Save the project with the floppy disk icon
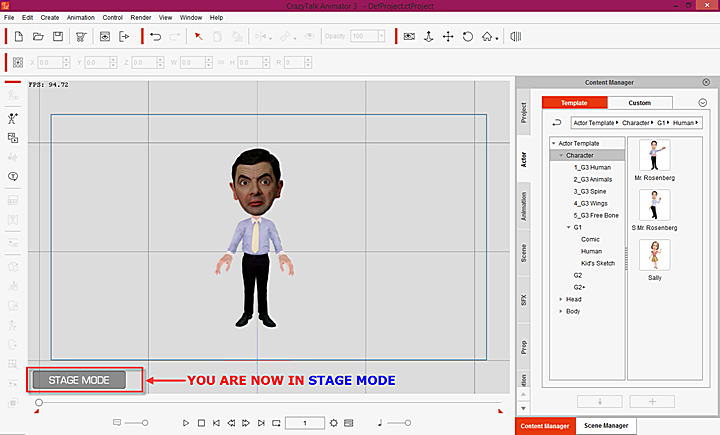 click(x=58, y=36)
